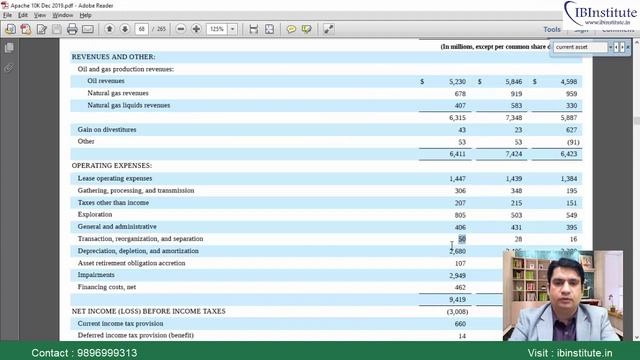Image resolution: width=640 pixels, height=360 pixels.
Task: Click the 125% zoom value field
Action: [x=217, y=29]
